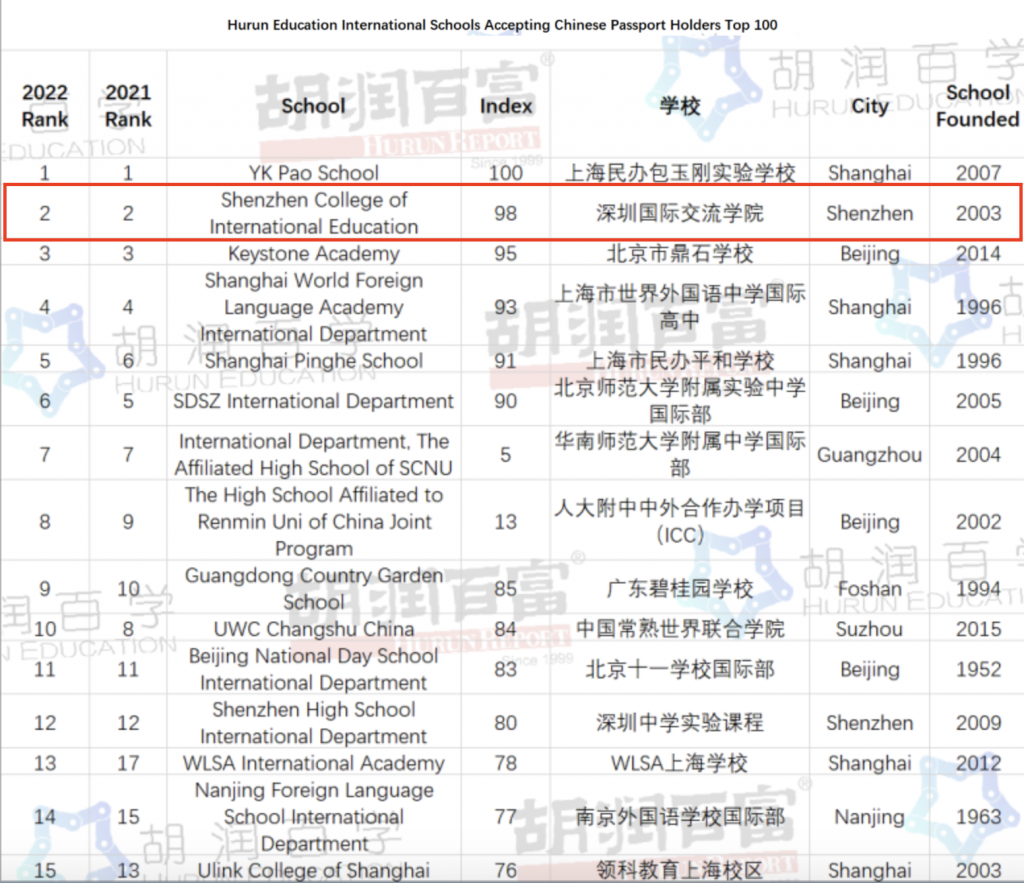Select the '南京外国语学校国际部' cell

tap(680, 817)
